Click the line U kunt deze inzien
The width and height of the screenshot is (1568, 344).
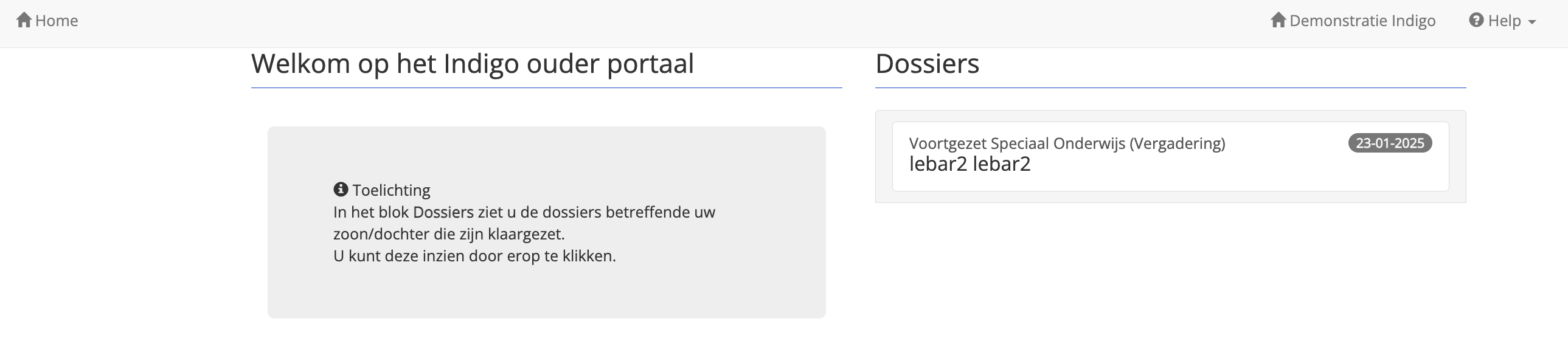click(474, 256)
